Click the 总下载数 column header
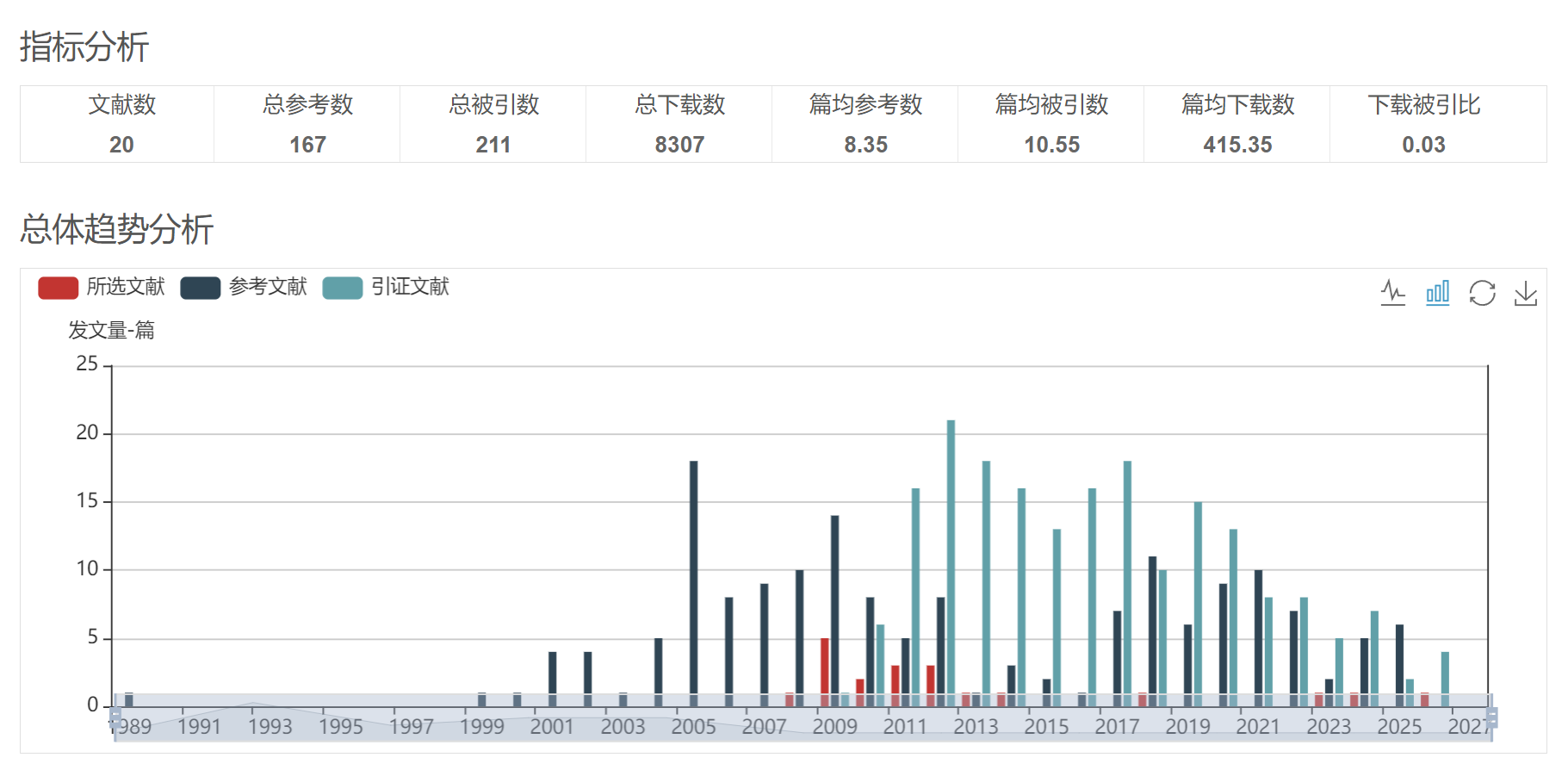1568x770 pixels. point(679,105)
